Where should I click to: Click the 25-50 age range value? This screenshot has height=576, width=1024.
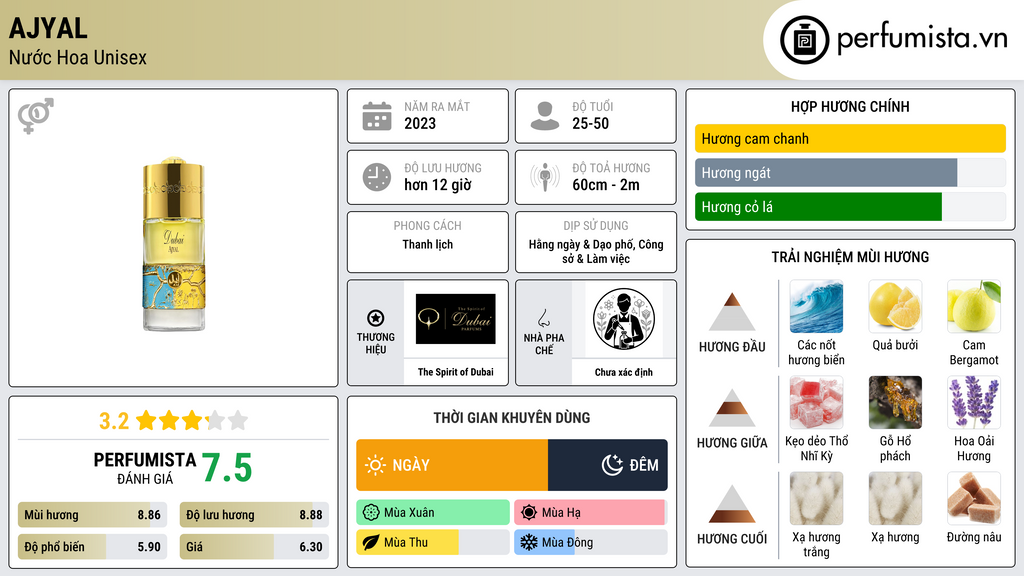(590, 123)
